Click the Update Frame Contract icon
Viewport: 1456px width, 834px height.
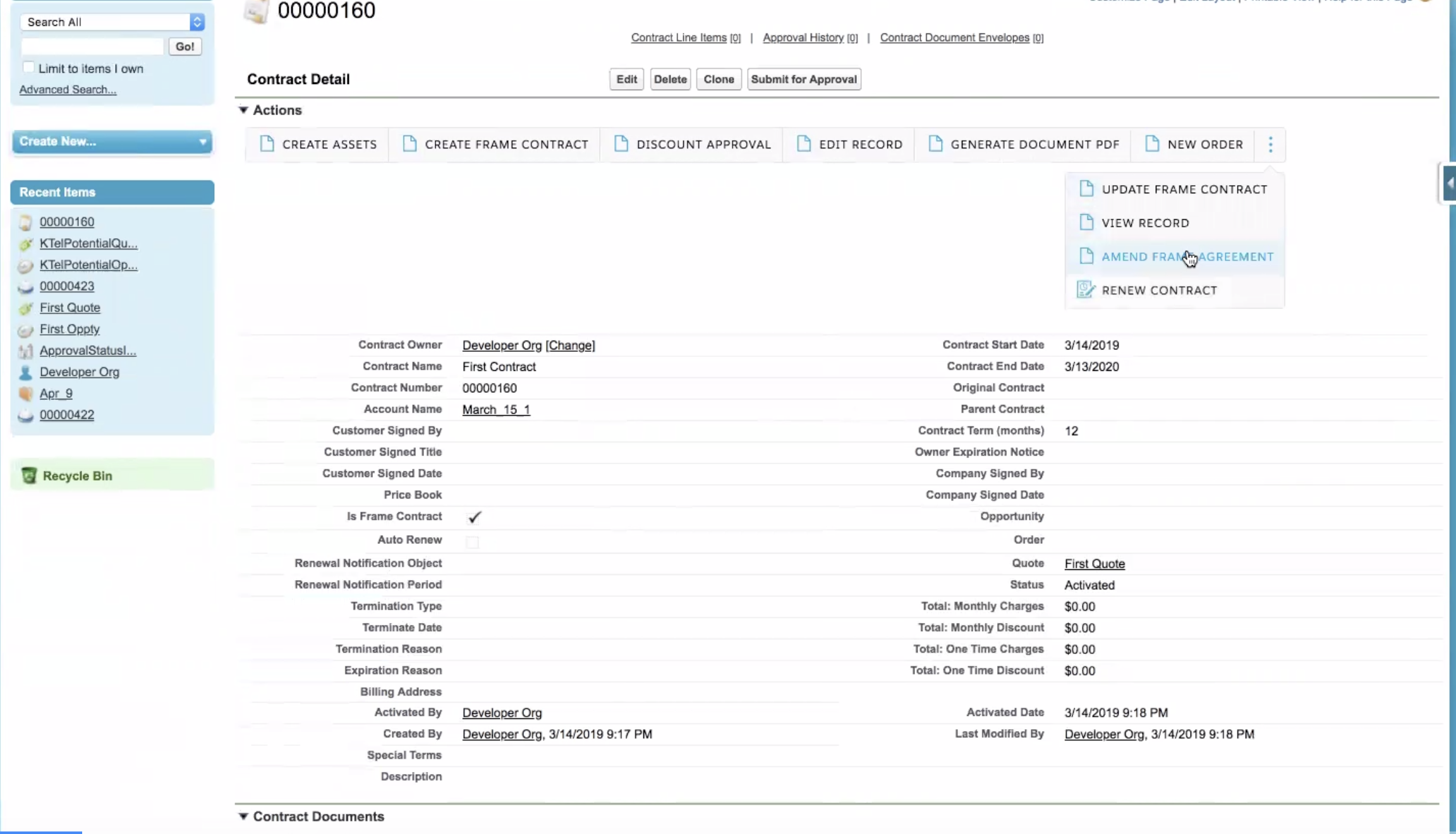pos(1086,189)
